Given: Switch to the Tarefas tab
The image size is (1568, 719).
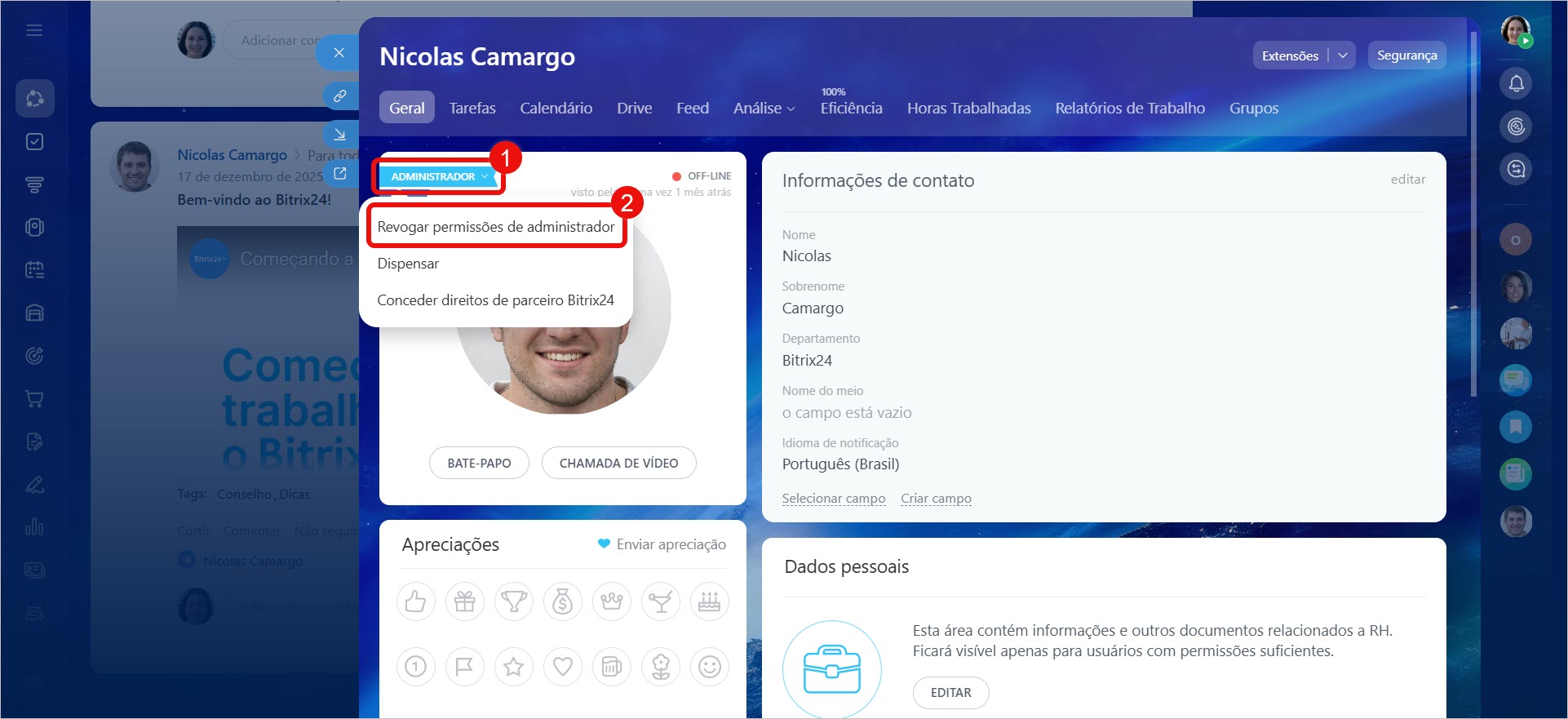Looking at the screenshot, I should 472,109.
